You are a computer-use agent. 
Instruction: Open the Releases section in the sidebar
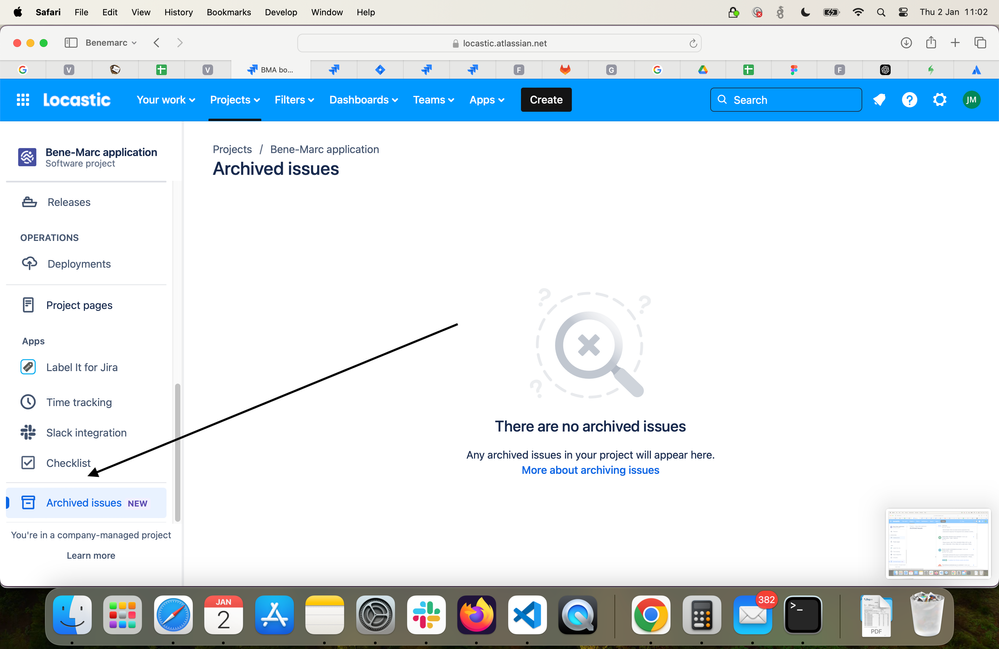[x=68, y=201]
